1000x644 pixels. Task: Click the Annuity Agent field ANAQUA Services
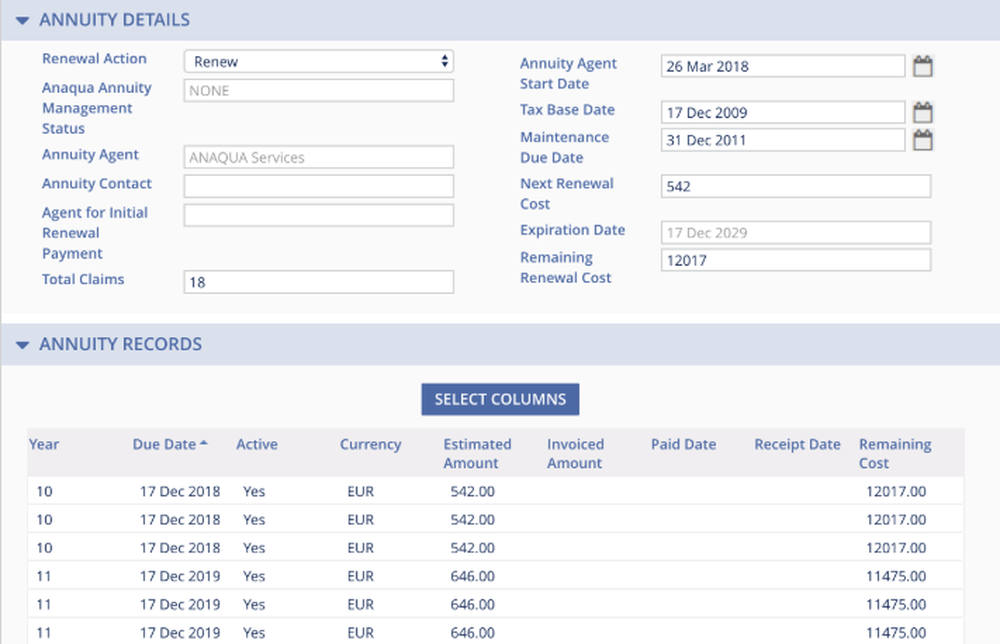pos(319,157)
